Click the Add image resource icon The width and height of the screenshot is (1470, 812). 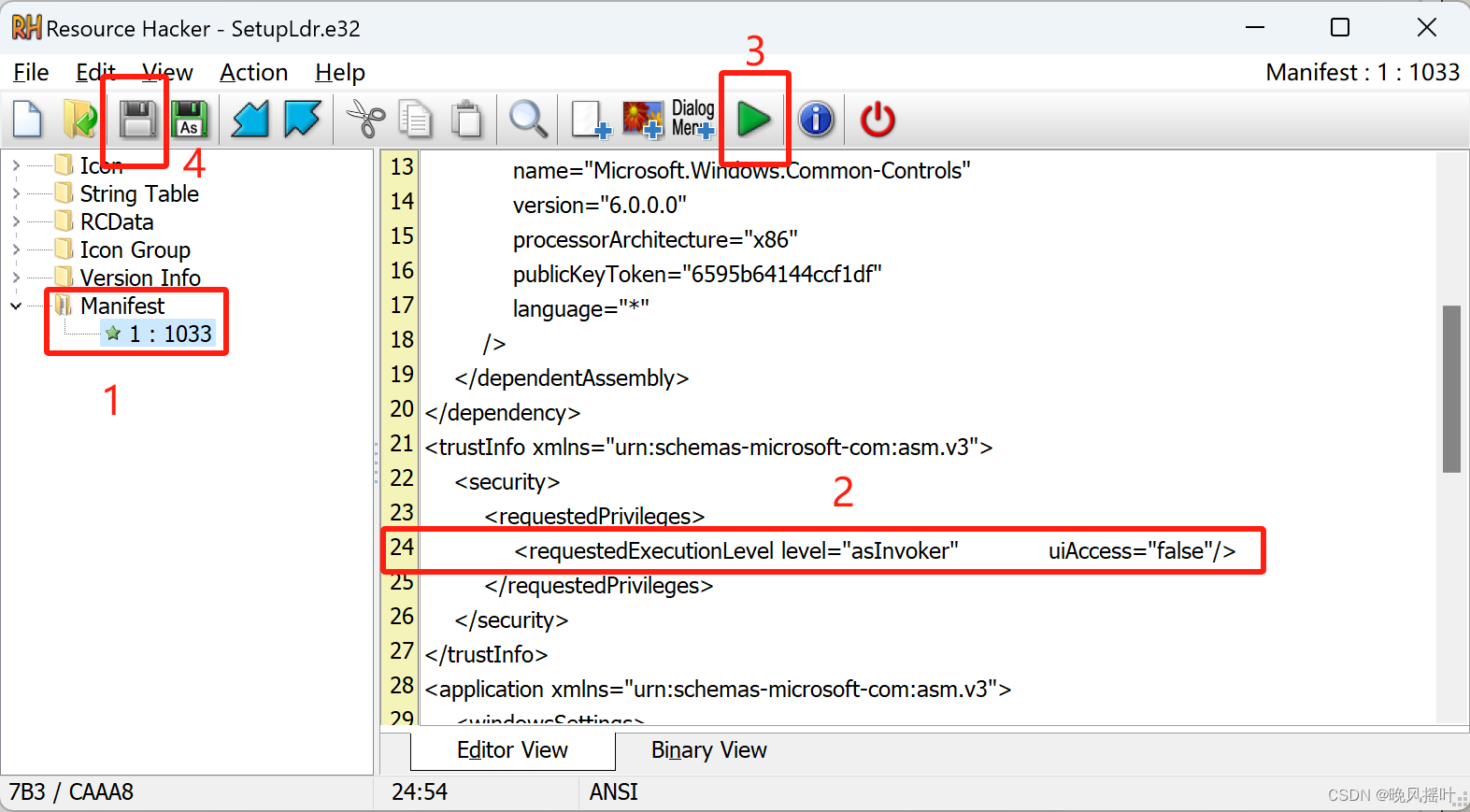(x=643, y=120)
